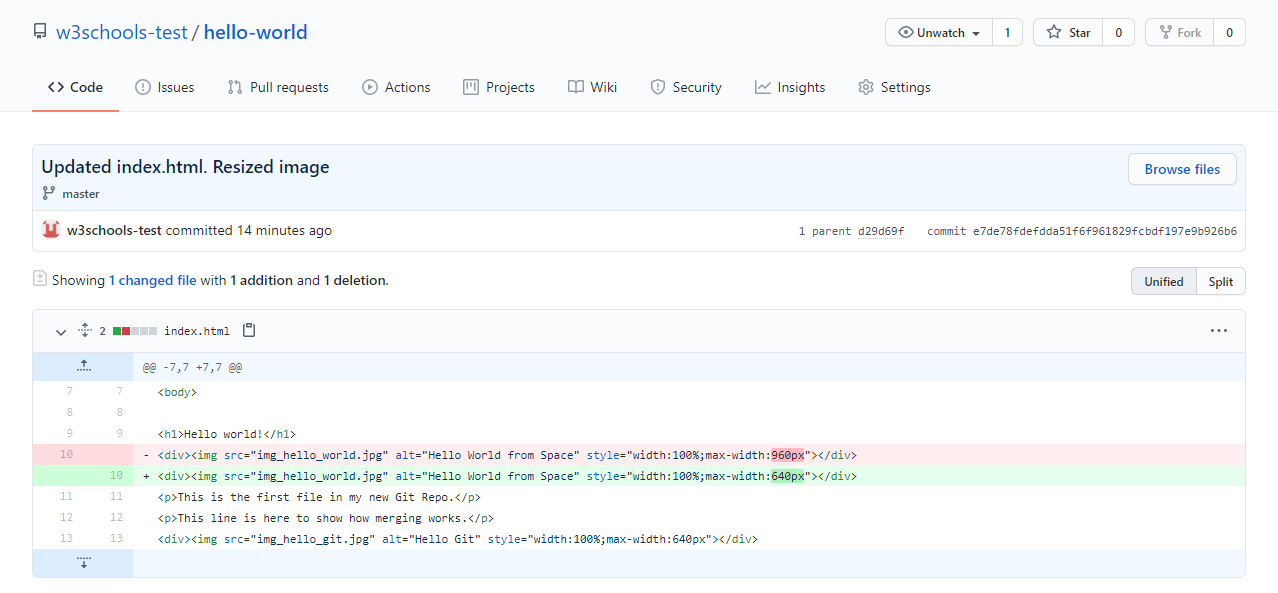This screenshot has width=1278, height=593.
Task: Click the repository book icon
Action: (x=39, y=31)
